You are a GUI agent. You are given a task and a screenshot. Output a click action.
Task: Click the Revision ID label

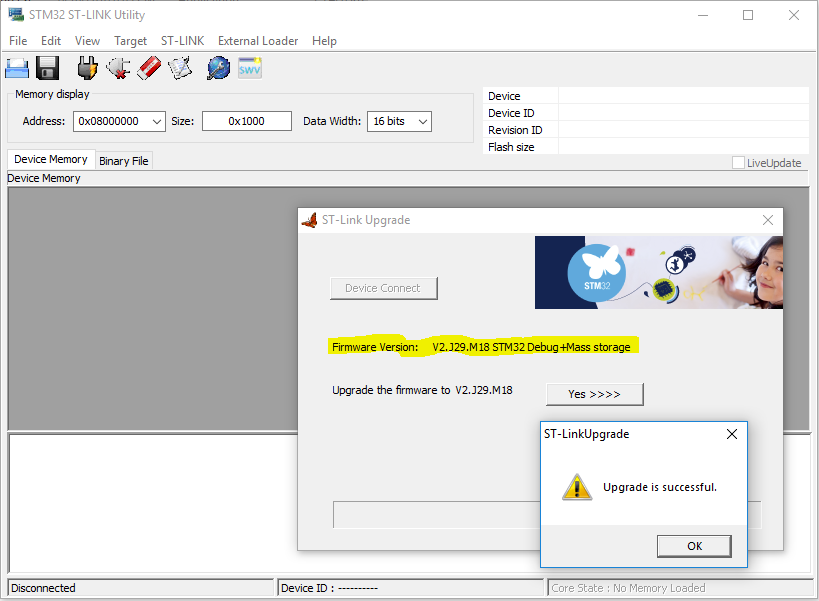(515, 130)
